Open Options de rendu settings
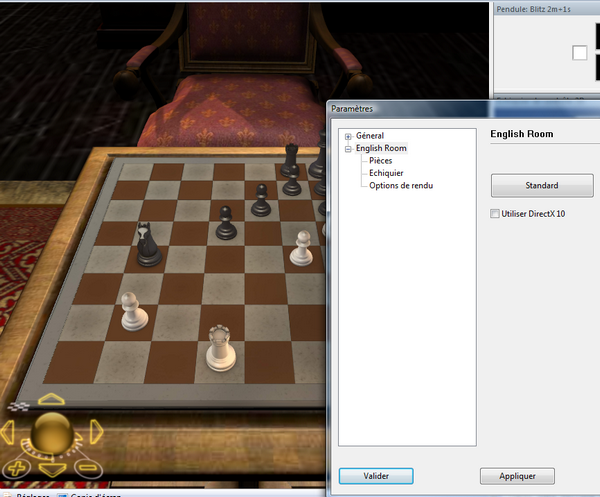600x497 pixels. tap(400, 185)
